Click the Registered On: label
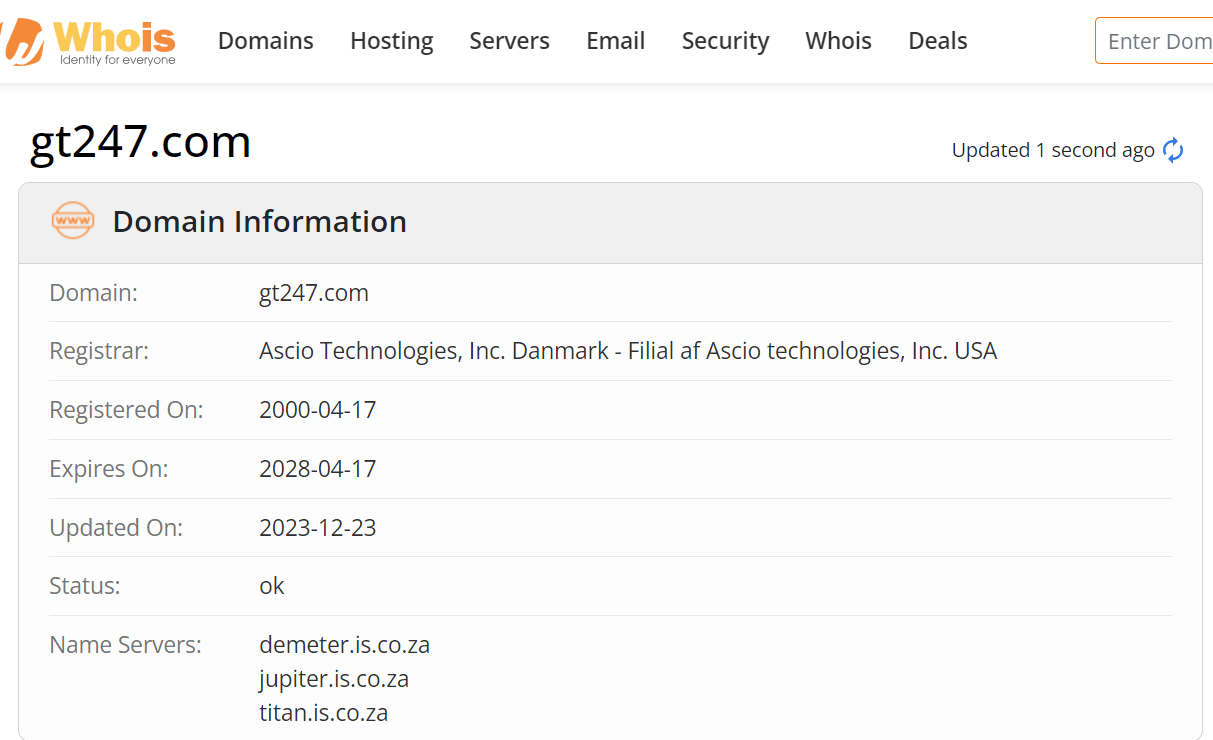This screenshot has height=740, width=1213. click(x=126, y=410)
